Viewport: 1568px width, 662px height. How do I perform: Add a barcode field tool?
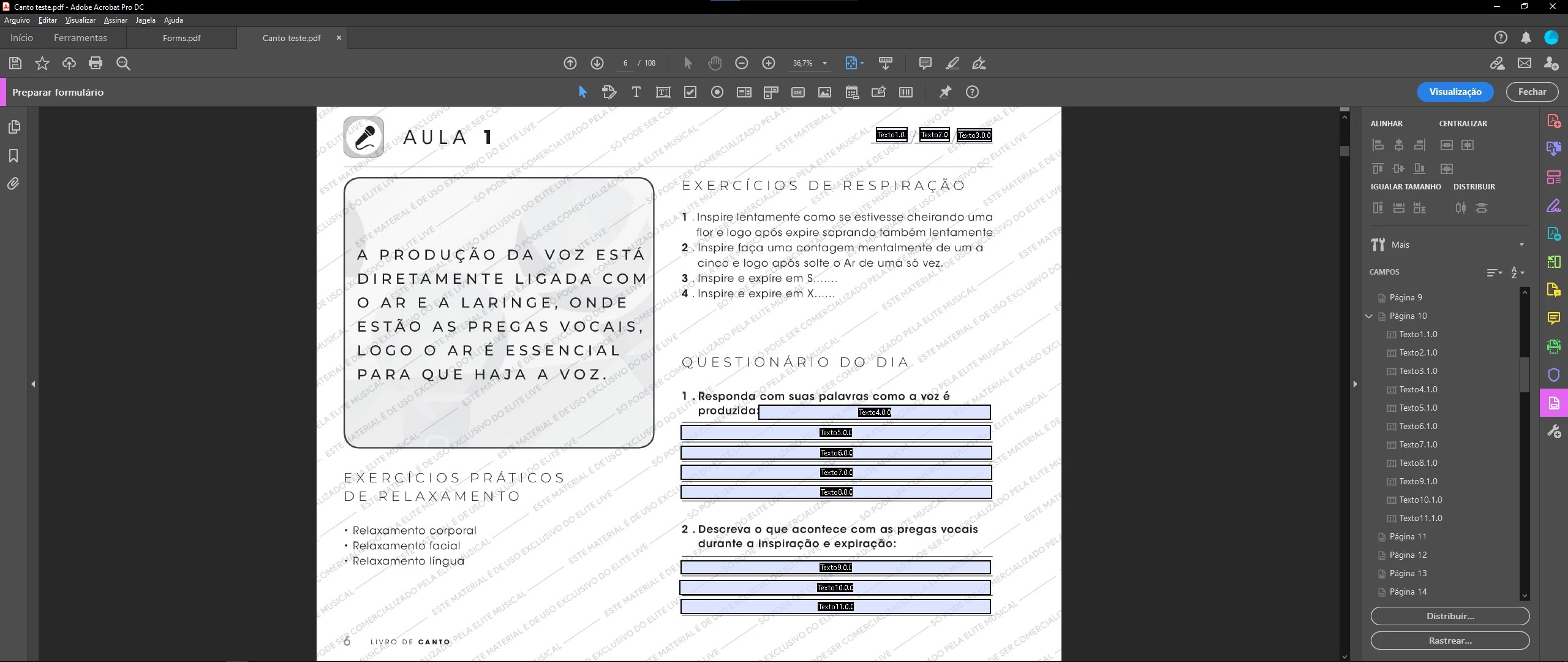(906, 92)
